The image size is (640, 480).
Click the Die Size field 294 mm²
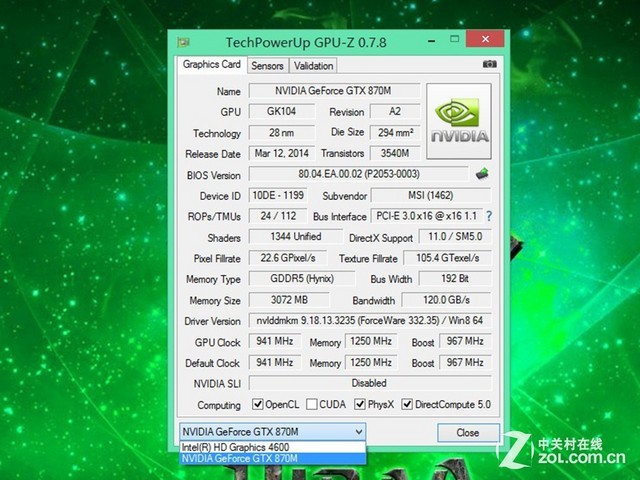(395, 133)
